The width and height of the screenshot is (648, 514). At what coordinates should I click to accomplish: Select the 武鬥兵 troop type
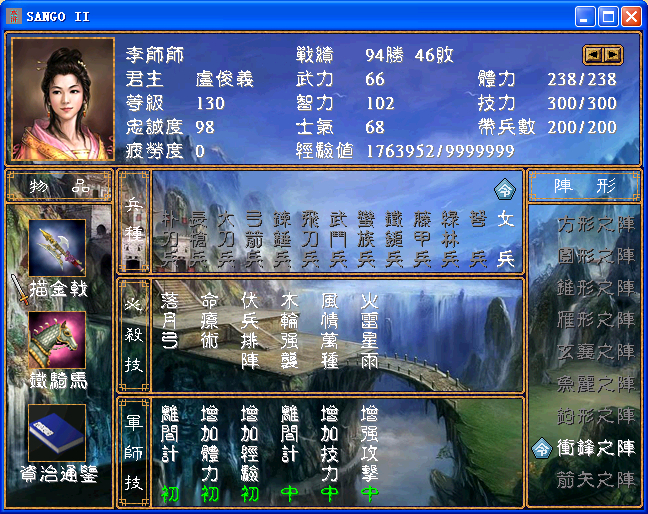click(x=338, y=239)
